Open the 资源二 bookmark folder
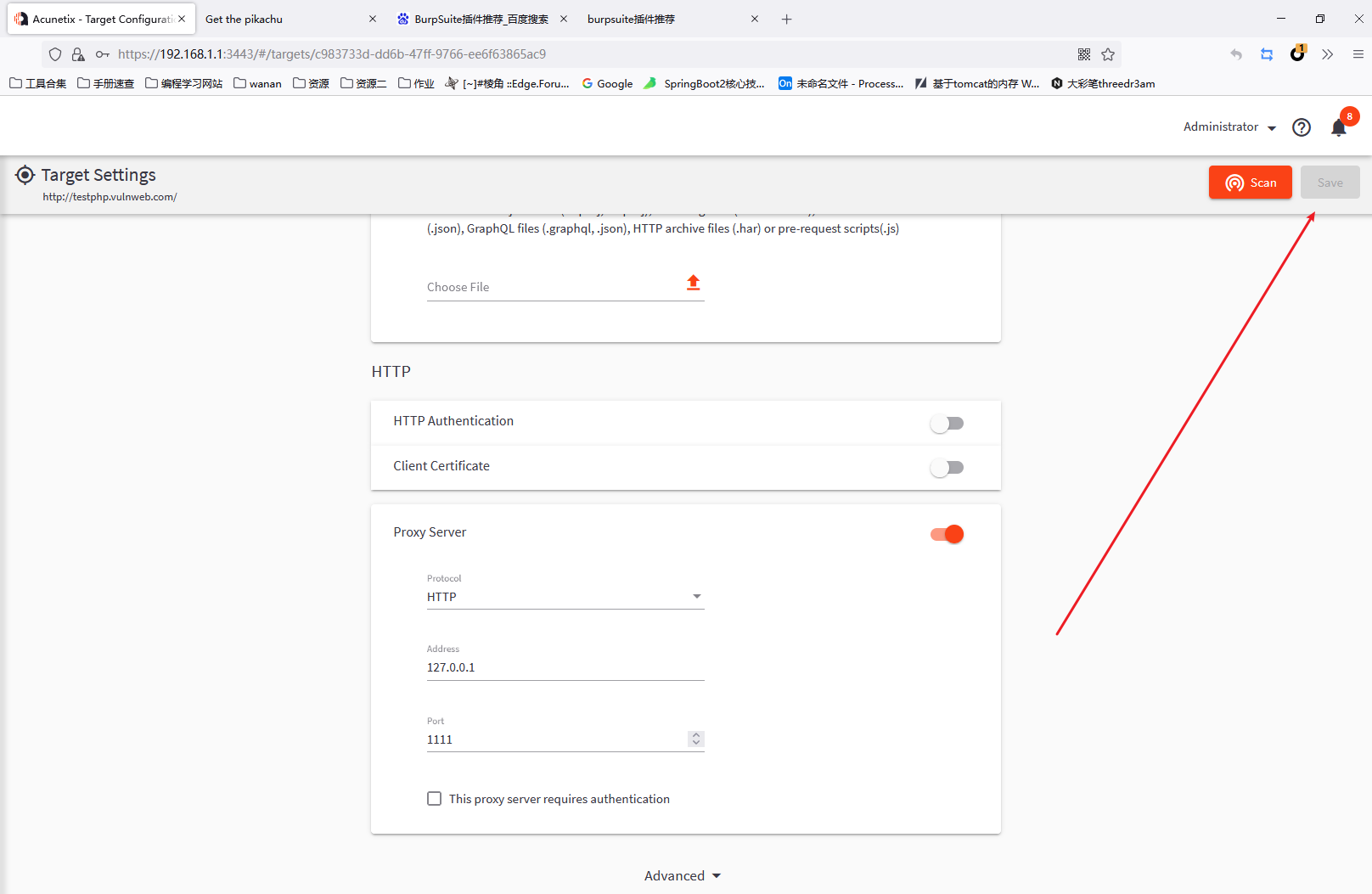 tap(364, 83)
